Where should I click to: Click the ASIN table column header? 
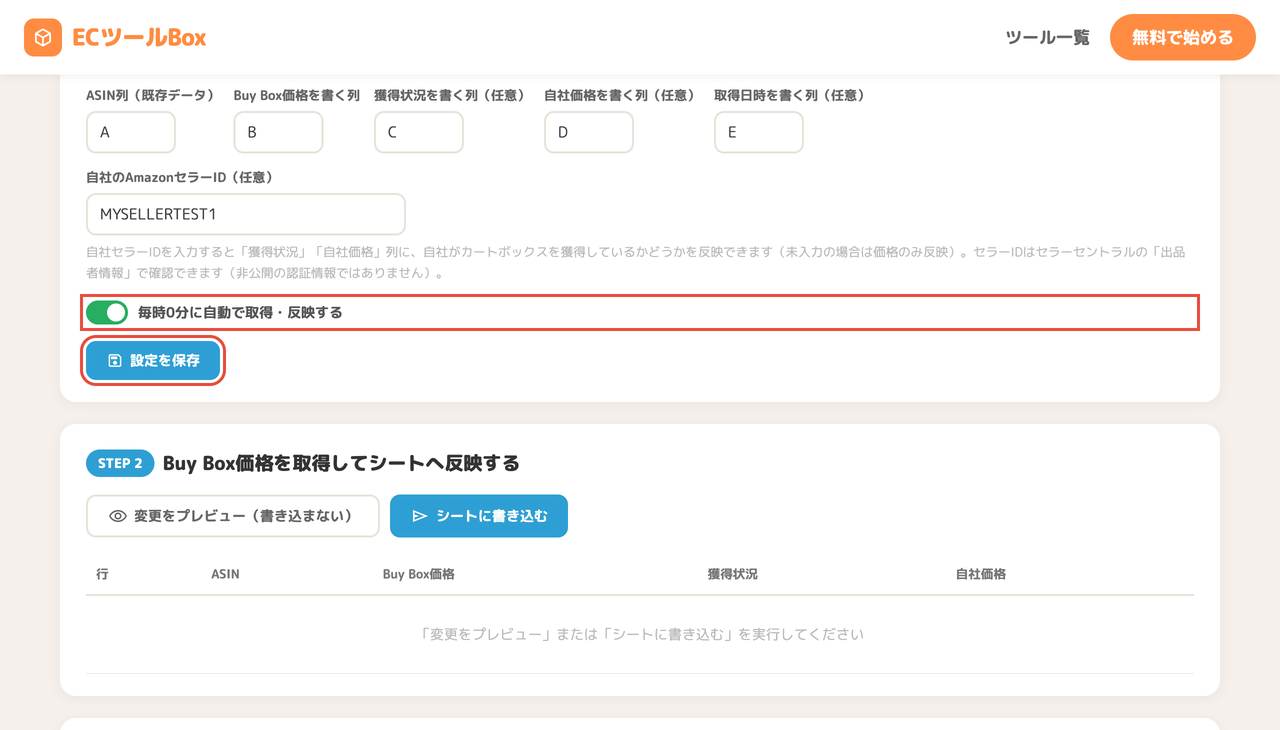tap(225, 574)
